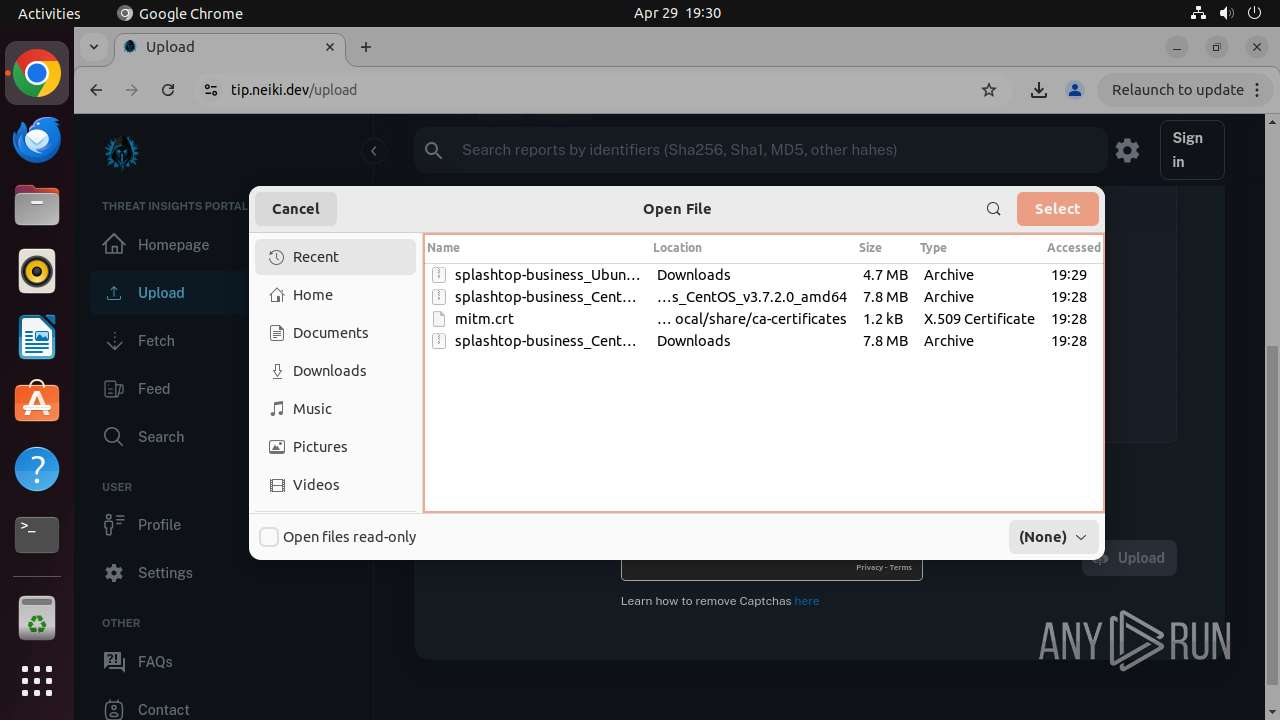1280x720 pixels.
Task: Select Home in the file dialog sidebar
Action: (x=335, y=295)
